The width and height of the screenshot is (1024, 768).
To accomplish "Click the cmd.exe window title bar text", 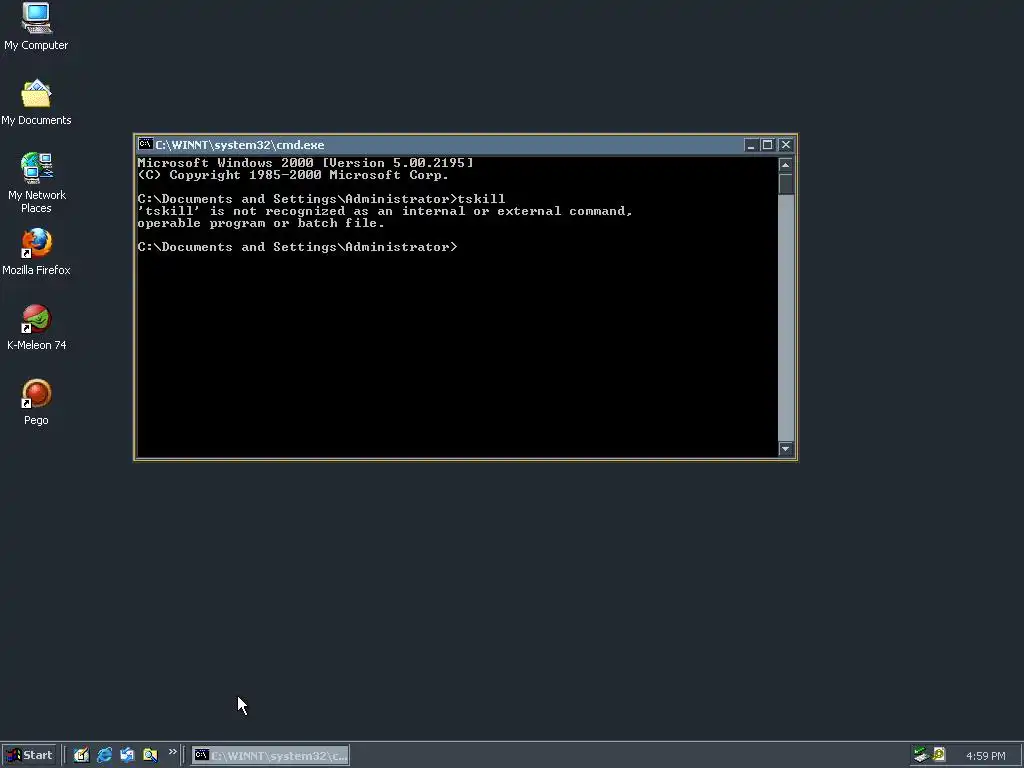I will coord(240,145).
